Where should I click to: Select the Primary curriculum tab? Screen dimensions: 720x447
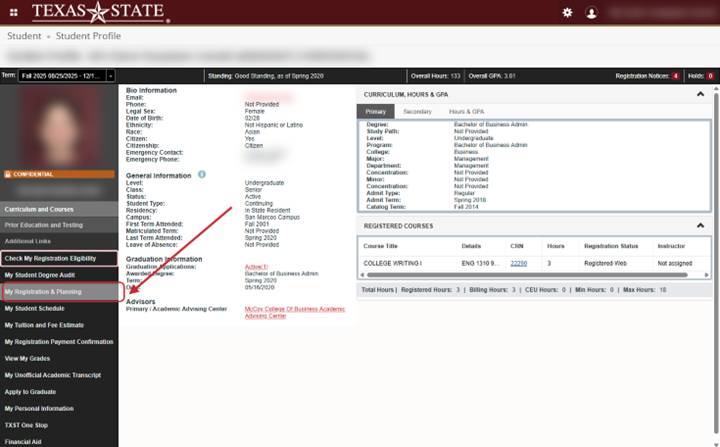point(376,112)
